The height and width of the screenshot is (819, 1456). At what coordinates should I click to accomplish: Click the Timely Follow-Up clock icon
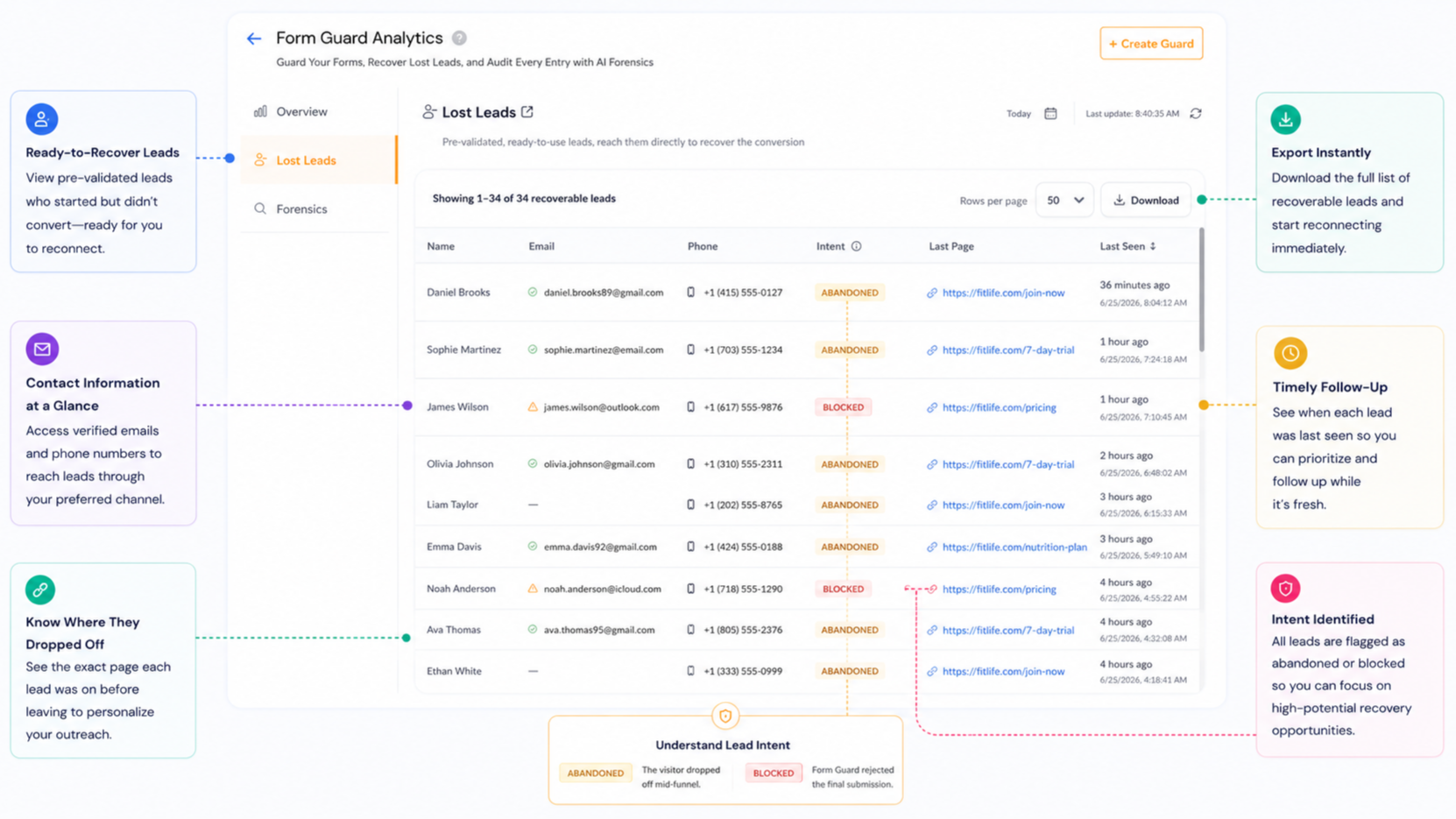click(1290, 353)
